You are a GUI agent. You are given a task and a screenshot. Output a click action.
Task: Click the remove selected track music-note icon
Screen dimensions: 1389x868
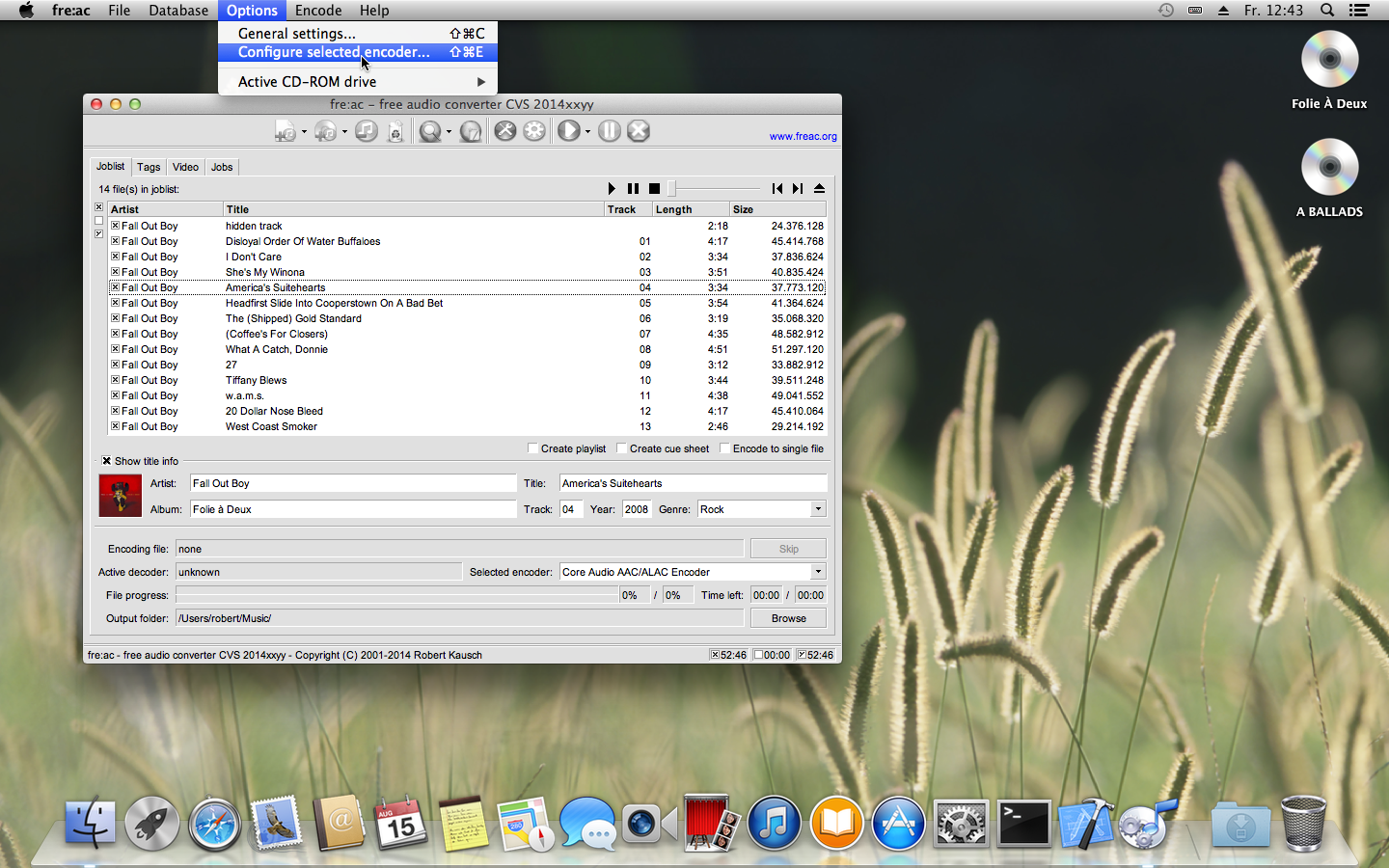(366, 131)
